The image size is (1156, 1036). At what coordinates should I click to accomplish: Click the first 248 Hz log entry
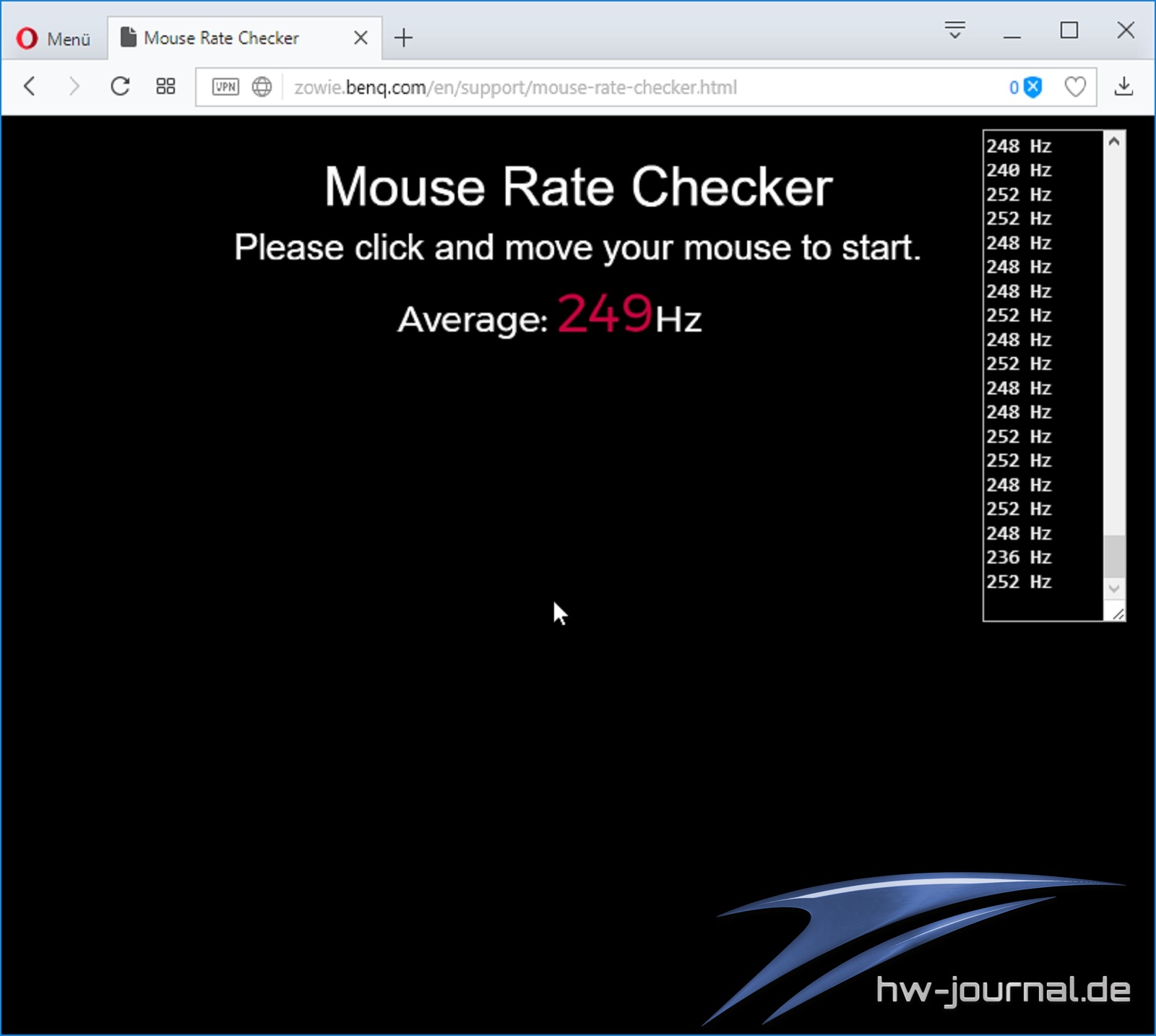click(x=1019, y=147)
